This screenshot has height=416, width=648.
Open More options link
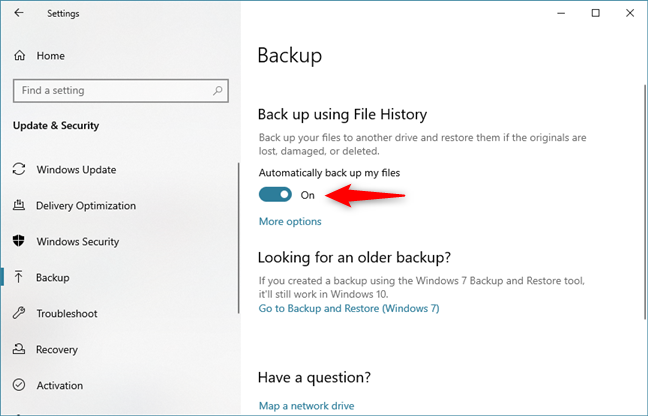tap(290, 221)
